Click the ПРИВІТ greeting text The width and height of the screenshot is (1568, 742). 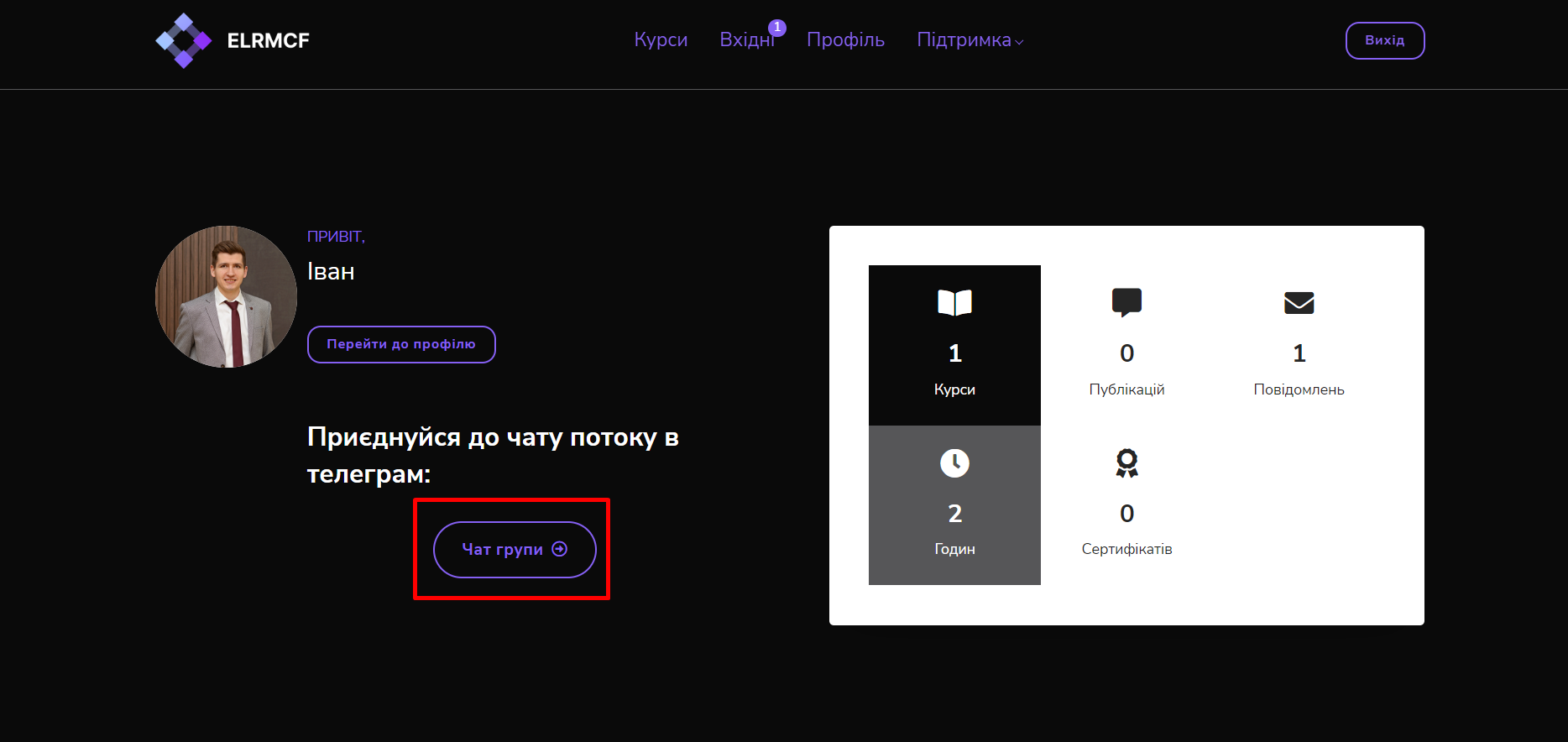[336, 237]
